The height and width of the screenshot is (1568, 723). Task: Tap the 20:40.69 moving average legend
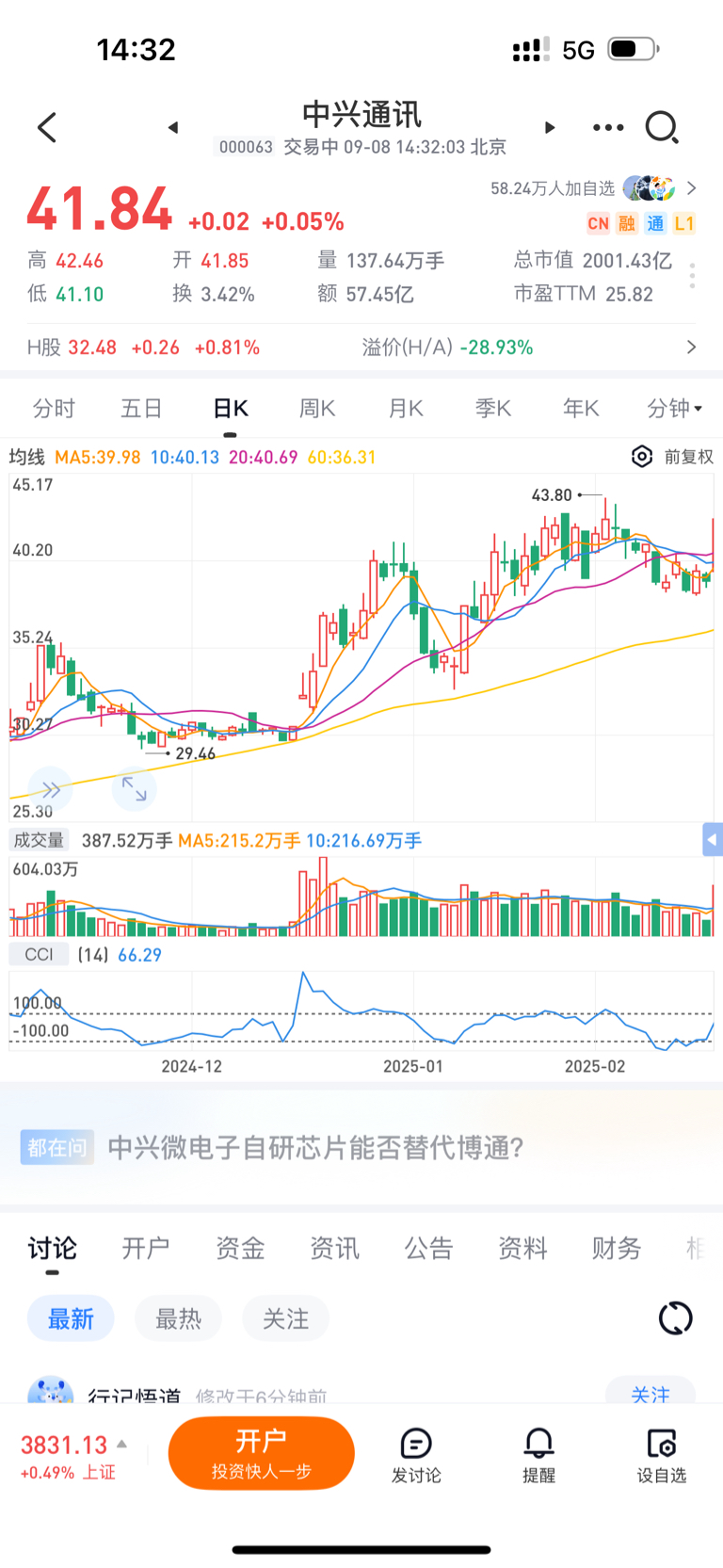(x=264, y=457)
